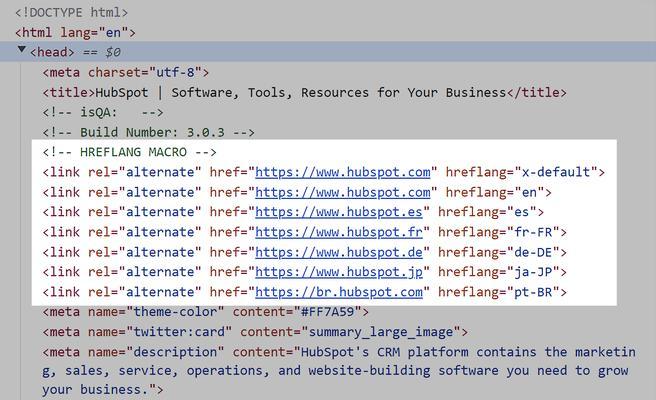
Task: Click the hreflang "pt-BR" value
Action: [533, 292]
